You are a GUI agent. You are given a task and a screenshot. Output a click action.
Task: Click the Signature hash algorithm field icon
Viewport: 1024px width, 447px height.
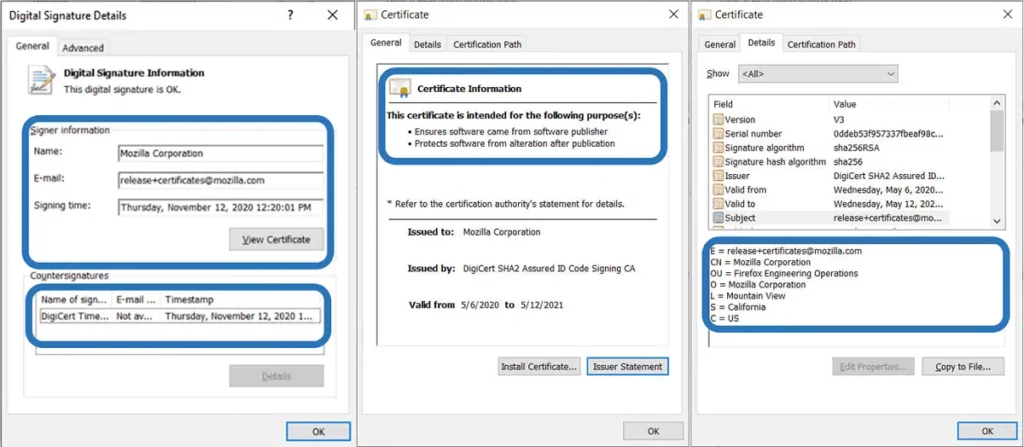pyautogui.click(x=718, y=161)
